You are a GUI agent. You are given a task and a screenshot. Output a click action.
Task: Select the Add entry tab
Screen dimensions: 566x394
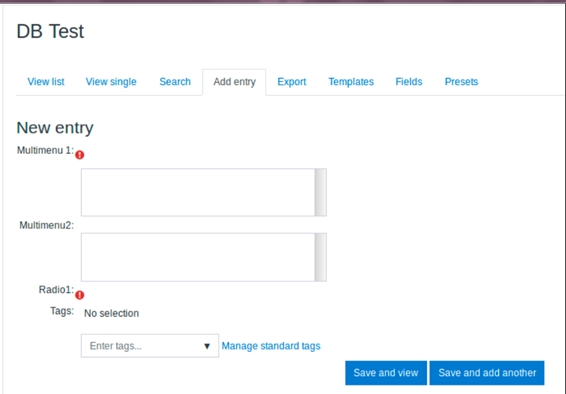pos(234,82)
